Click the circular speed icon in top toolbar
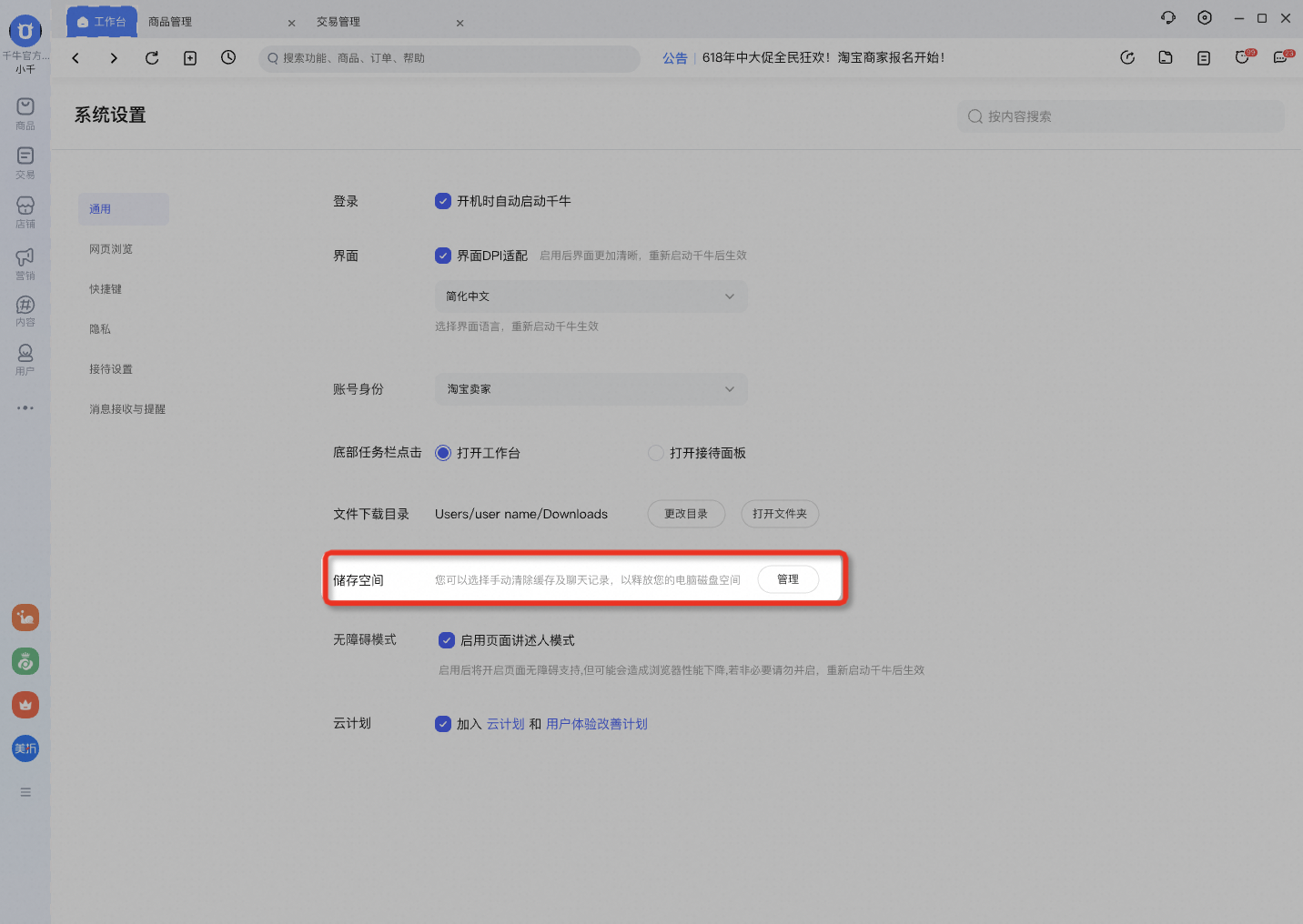This screenshot has height=924, width=1303. pos(1127,57)
